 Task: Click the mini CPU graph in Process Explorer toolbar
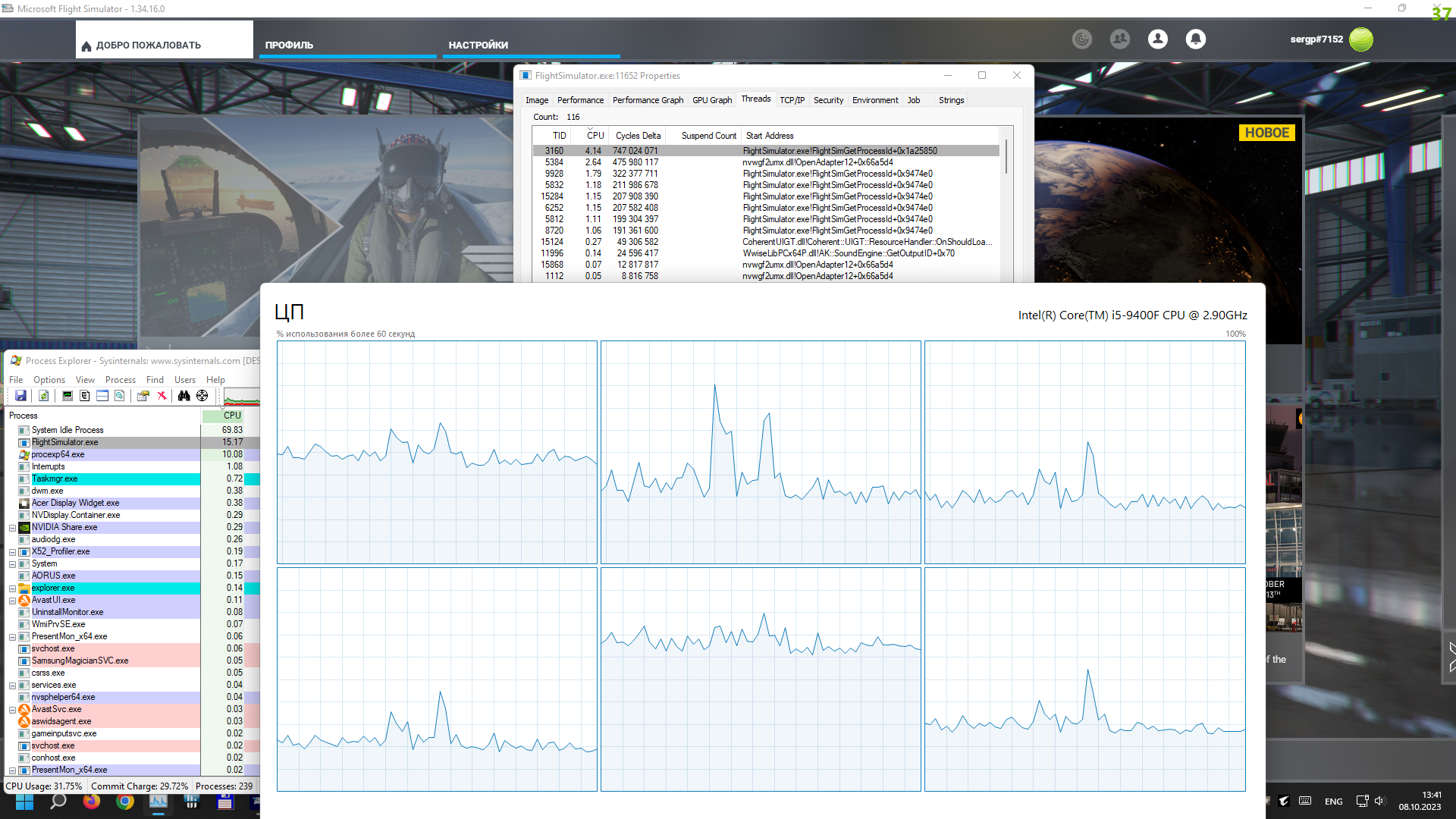[x=242, y=397]
